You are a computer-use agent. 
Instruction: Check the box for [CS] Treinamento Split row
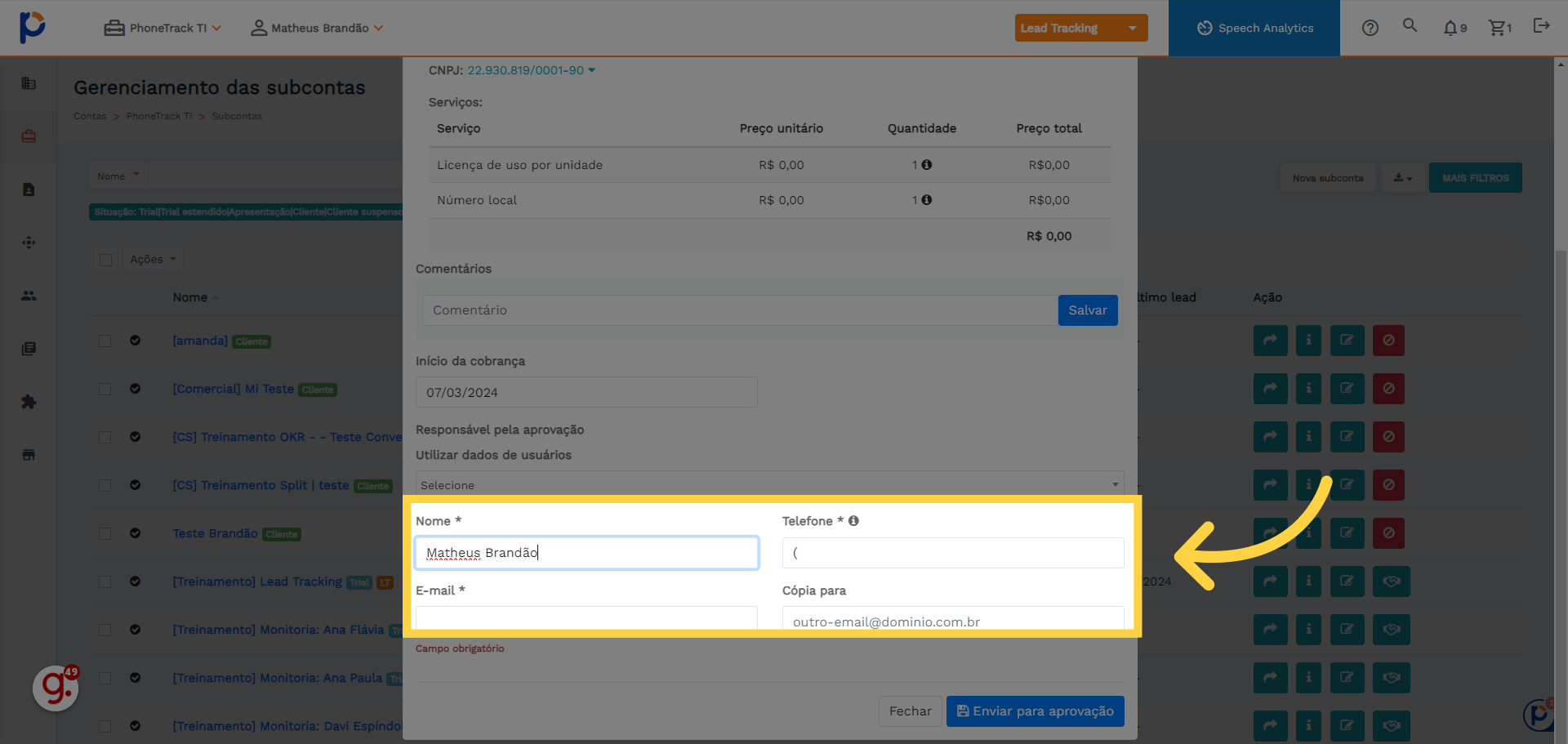click(105, 485)
